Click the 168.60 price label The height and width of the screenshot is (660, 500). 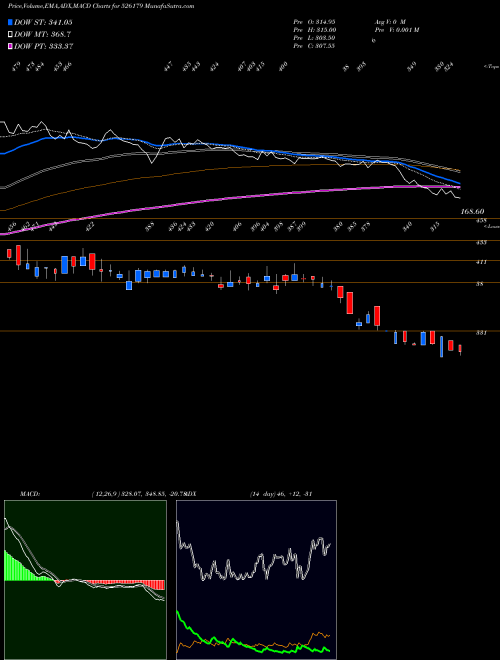point(472,212)
